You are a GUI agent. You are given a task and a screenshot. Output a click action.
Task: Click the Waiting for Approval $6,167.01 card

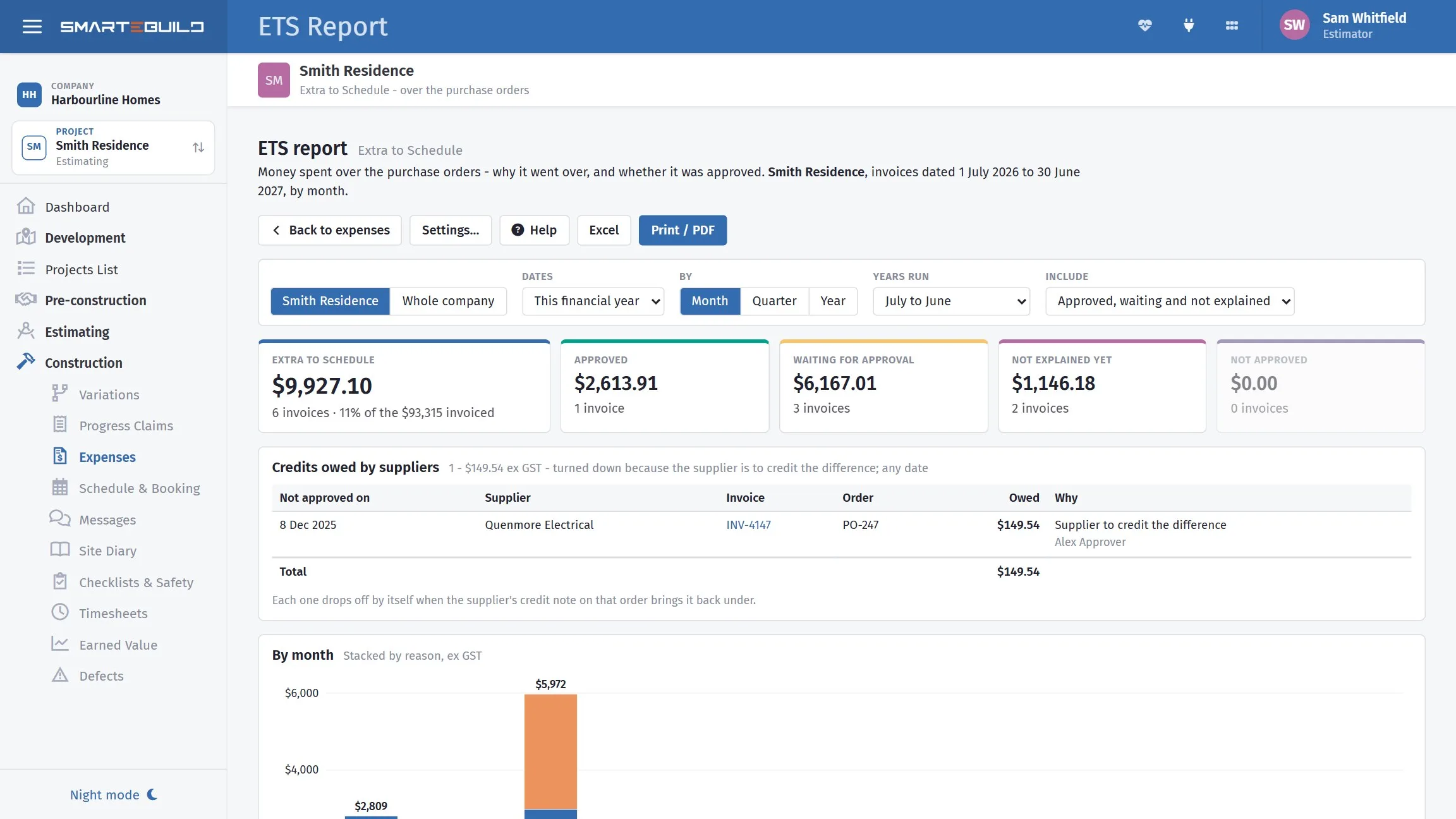pyautogui.click(x=883, y=386)
